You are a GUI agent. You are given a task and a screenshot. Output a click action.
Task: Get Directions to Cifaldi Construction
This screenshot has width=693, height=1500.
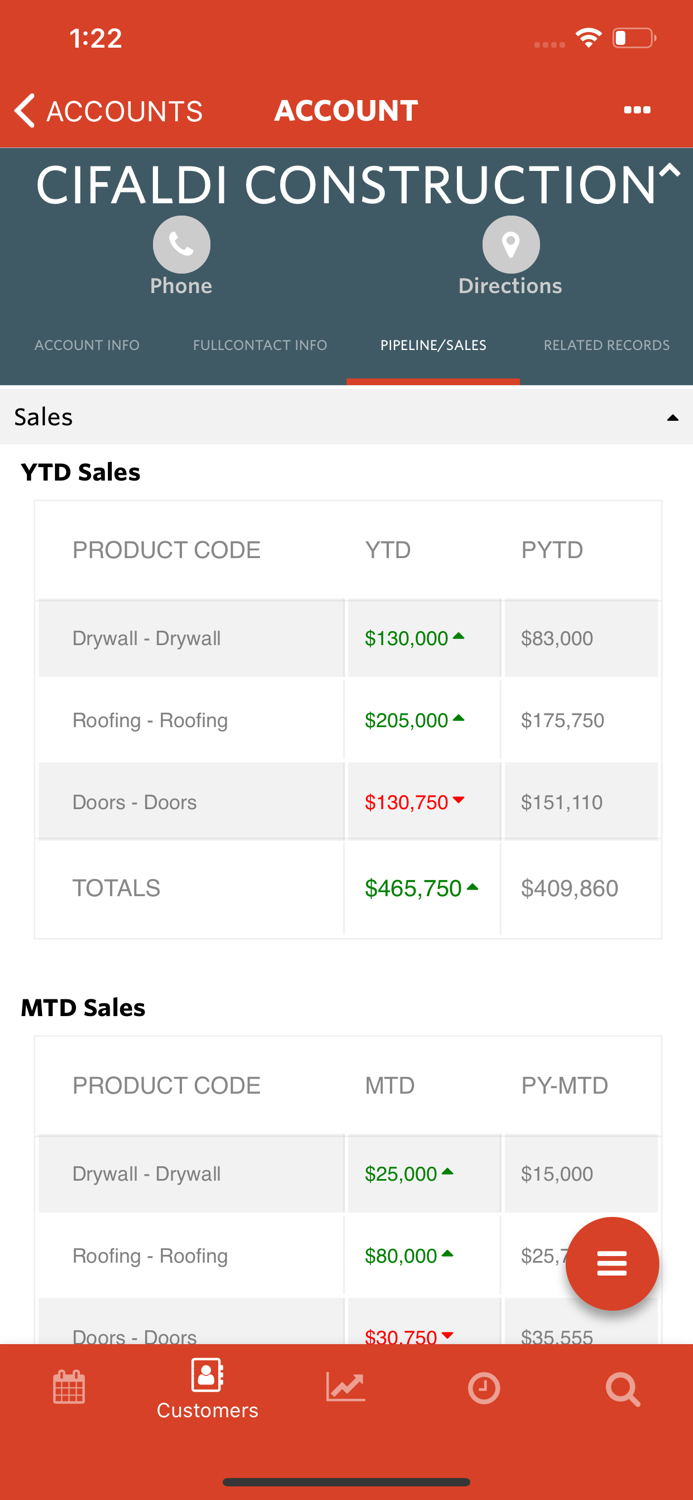[x=510, y=244]
